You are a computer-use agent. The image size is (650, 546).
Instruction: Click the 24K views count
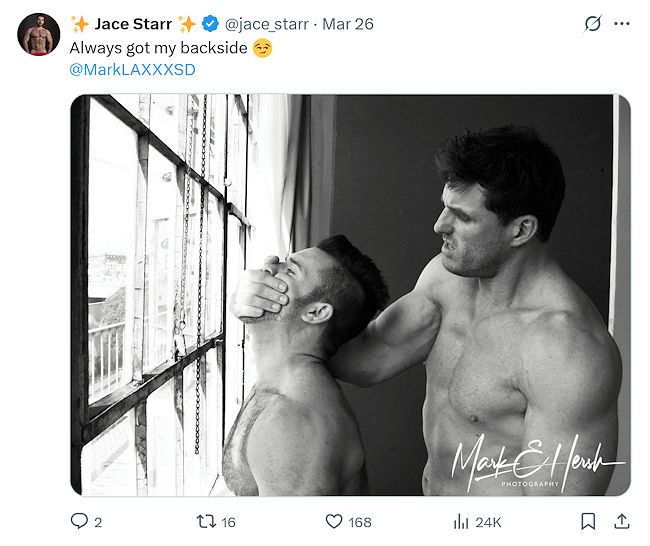tap(488, 522)
